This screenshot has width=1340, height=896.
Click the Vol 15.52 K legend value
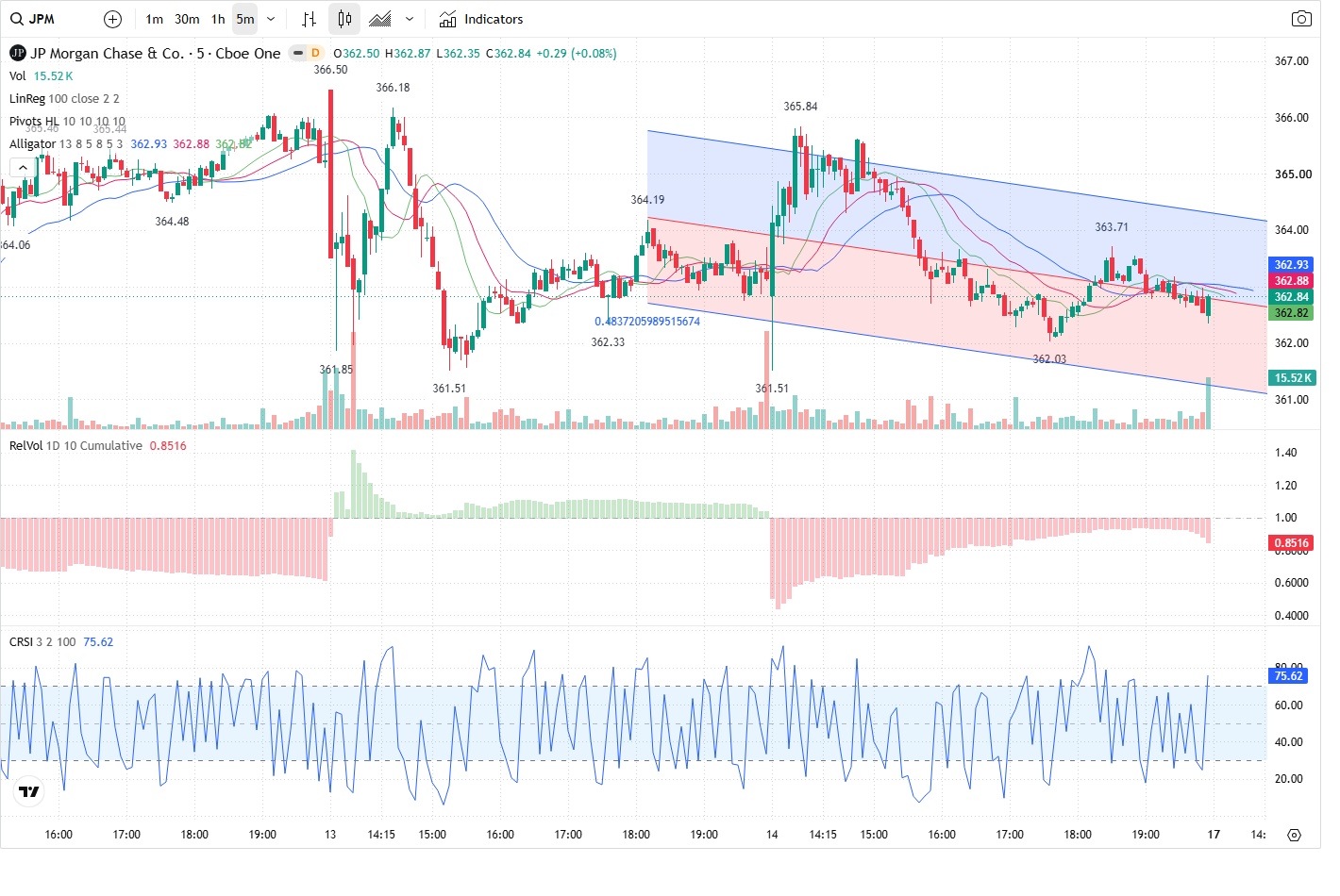53,76
